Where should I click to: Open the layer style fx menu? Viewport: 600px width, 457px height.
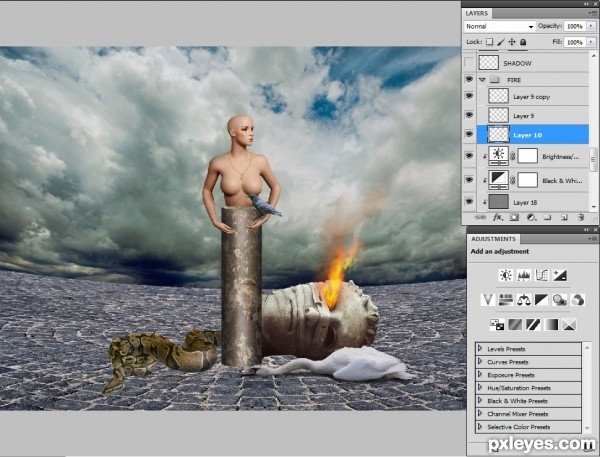point(497,217)
